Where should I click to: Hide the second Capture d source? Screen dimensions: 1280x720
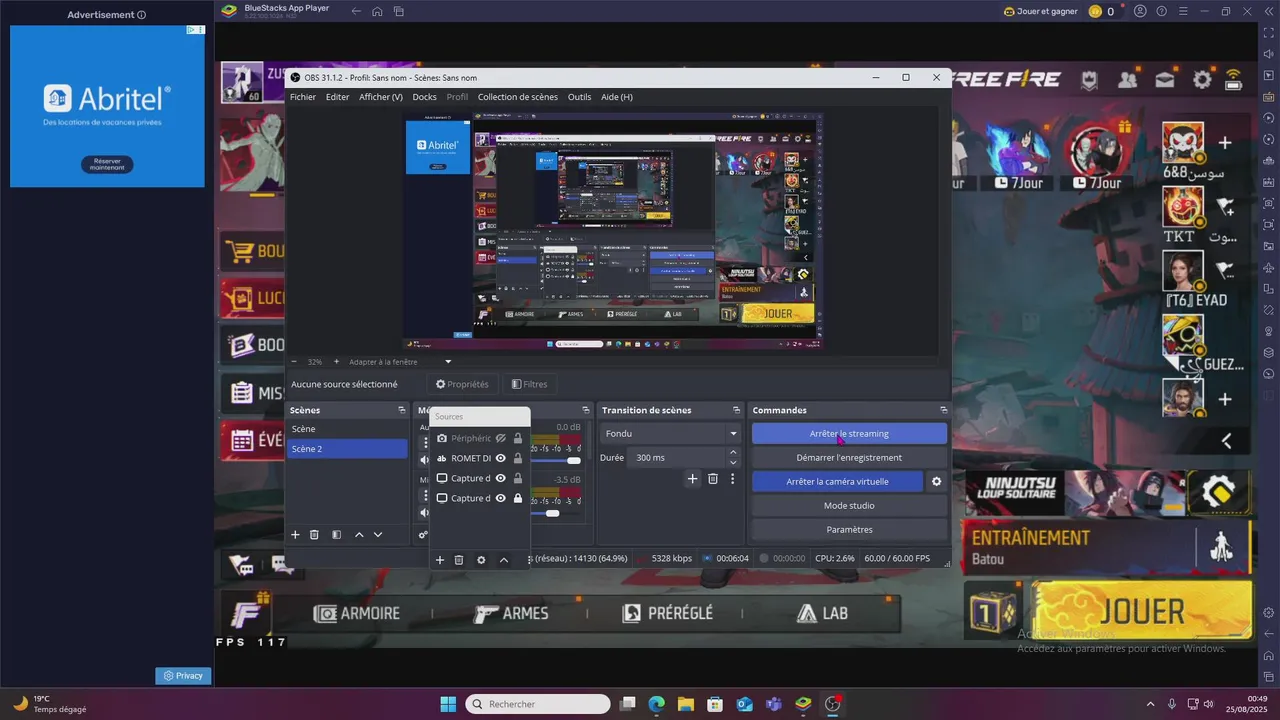501,498
